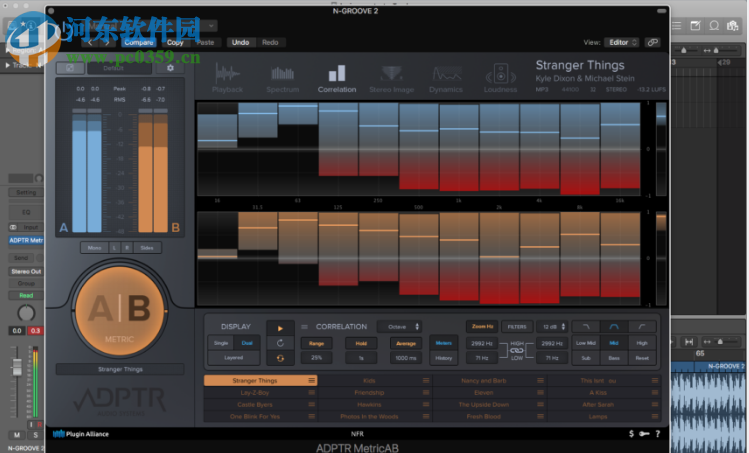The height and width of the screenshot is (453, 749).
Task: Click the restart circular arrow icon
Action: point(280,343)
